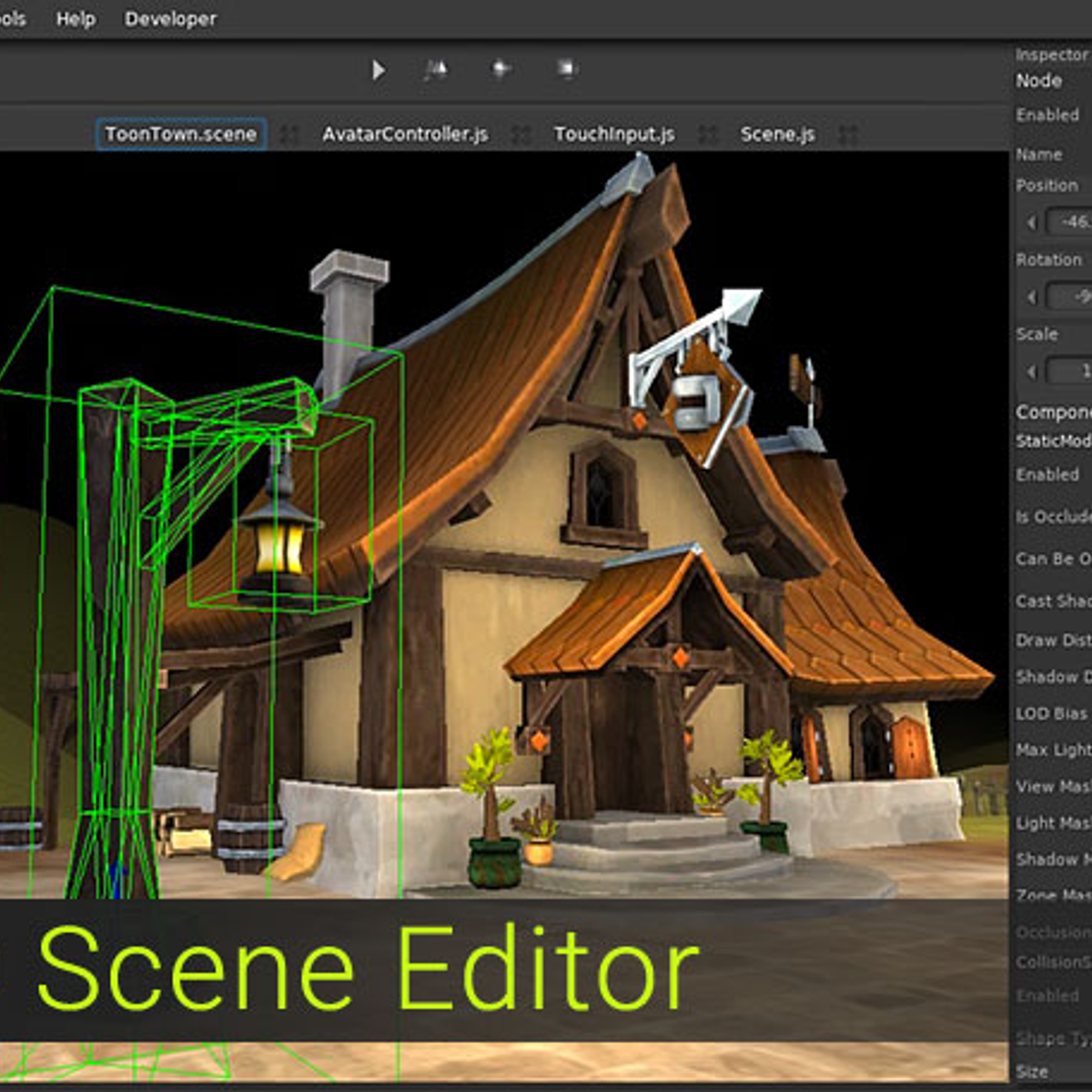Click the Position label in Inspector

click(x=1047, y=186)
